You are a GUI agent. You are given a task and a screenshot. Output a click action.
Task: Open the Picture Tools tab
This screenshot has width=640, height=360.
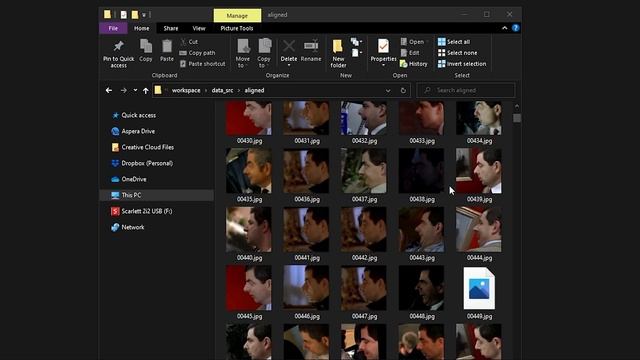(237, 28)
